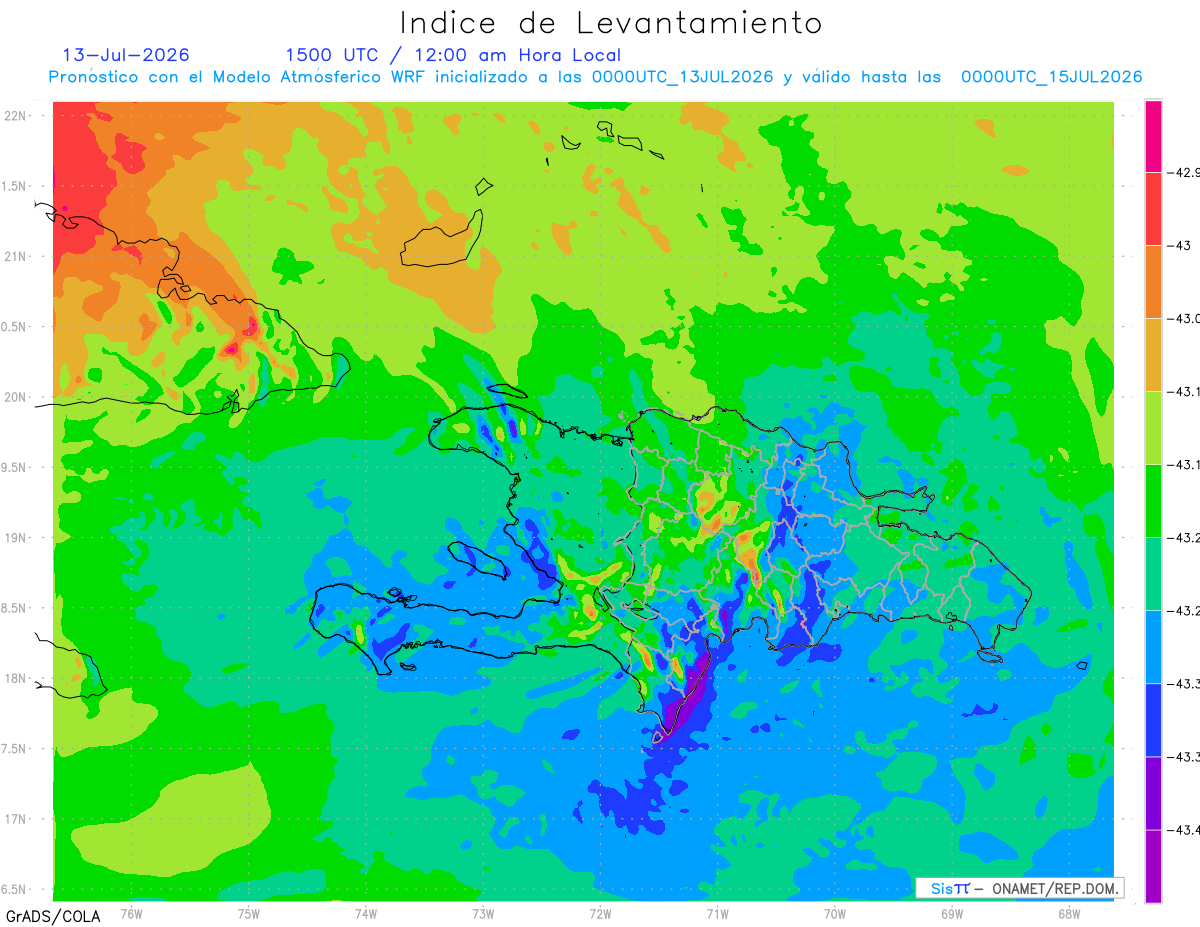Click the "6.5N" latitude label

(13, 889)
